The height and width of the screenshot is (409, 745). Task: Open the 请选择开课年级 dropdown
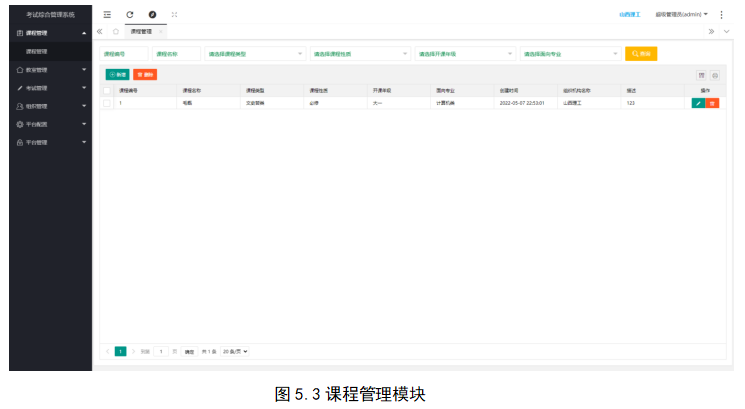click(466, 54)
